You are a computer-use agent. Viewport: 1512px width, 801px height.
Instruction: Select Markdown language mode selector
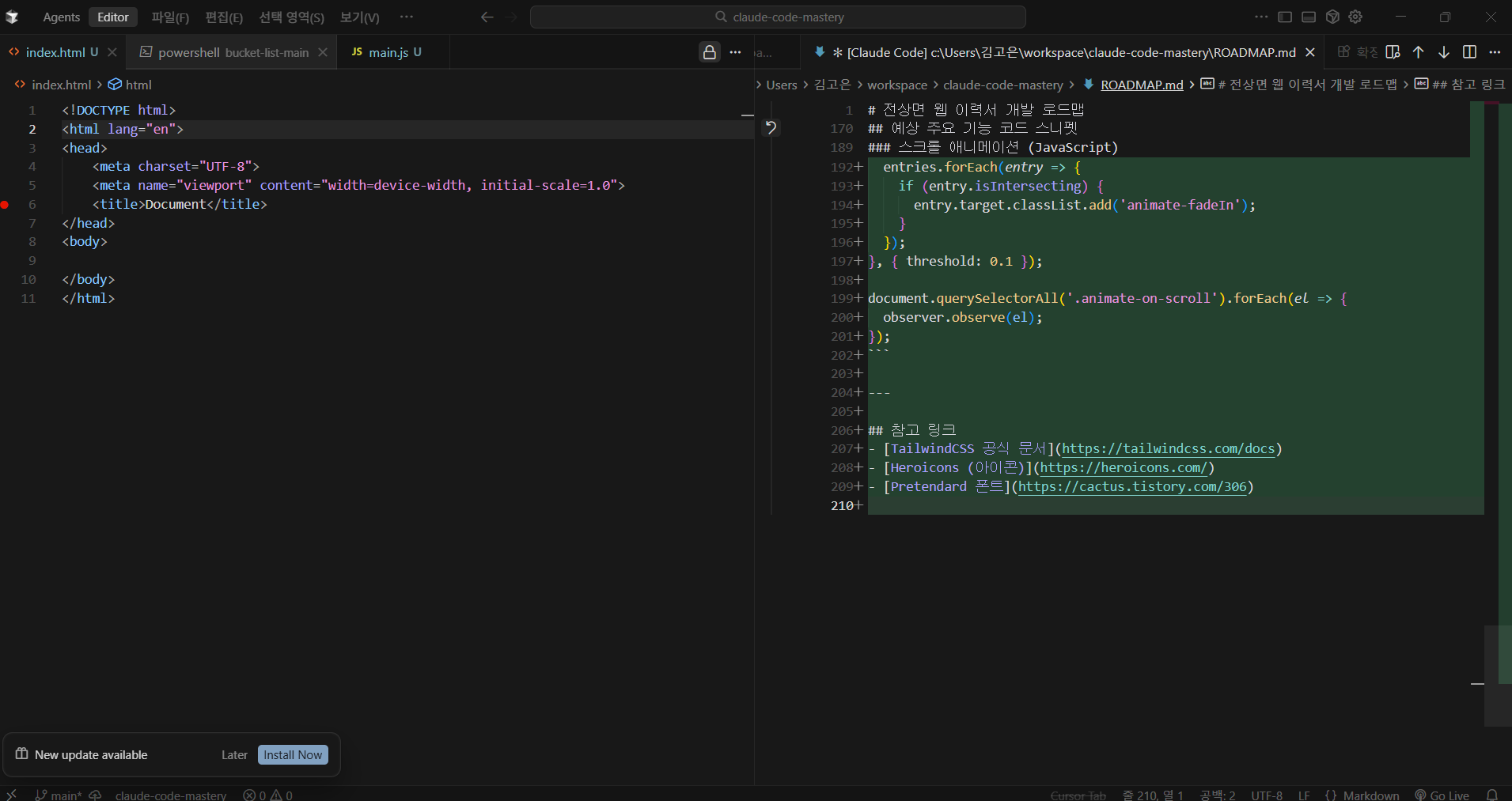[x=1362, y=795]
